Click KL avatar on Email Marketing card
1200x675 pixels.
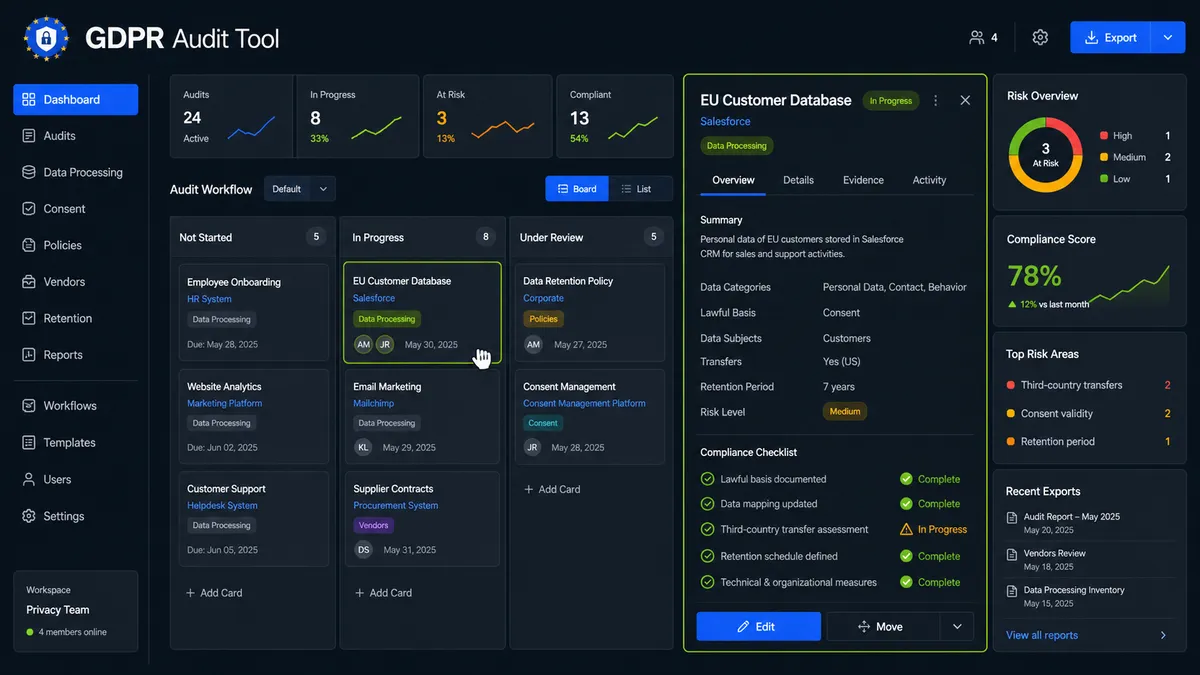(363, 447)
